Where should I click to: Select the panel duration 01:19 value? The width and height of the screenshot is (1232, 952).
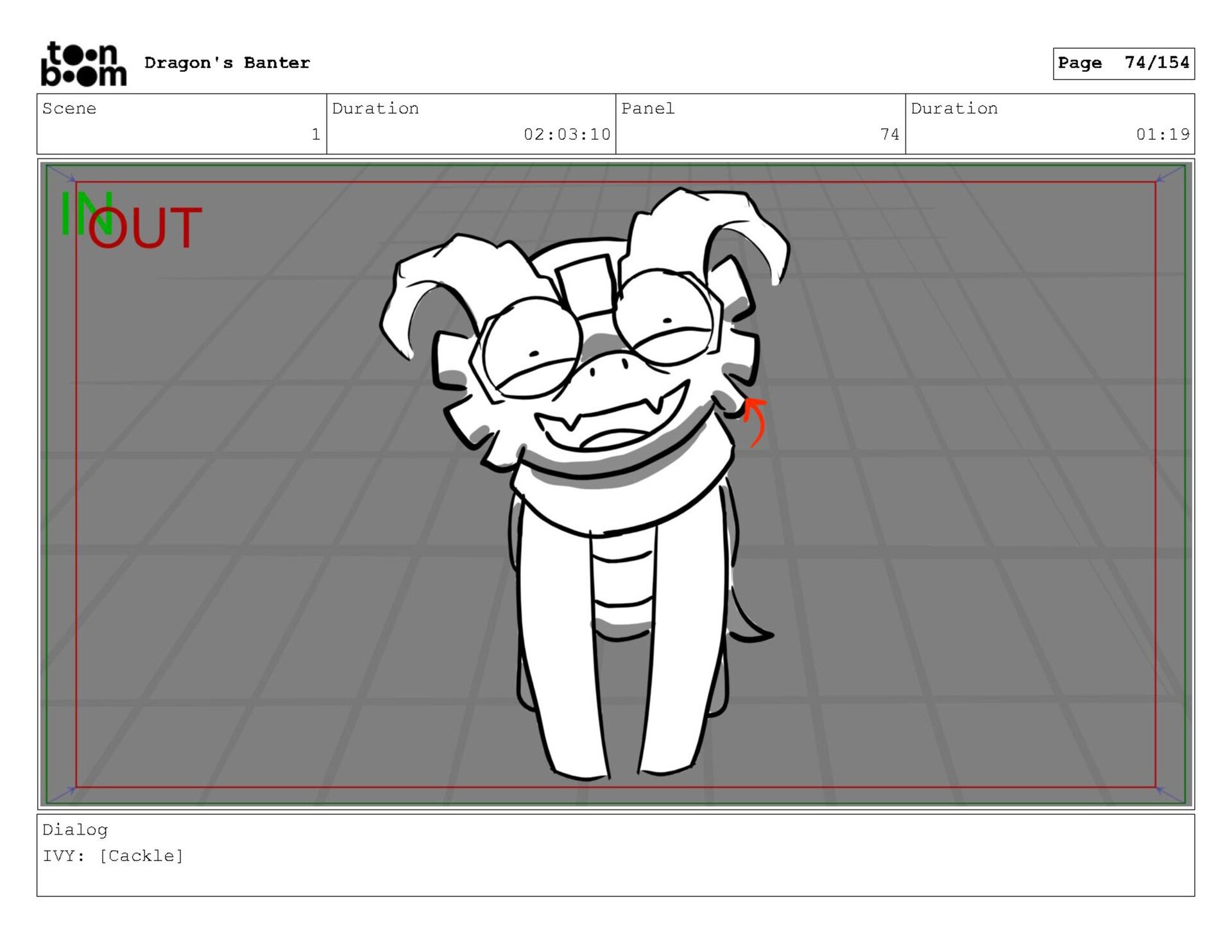point(1162,135)
